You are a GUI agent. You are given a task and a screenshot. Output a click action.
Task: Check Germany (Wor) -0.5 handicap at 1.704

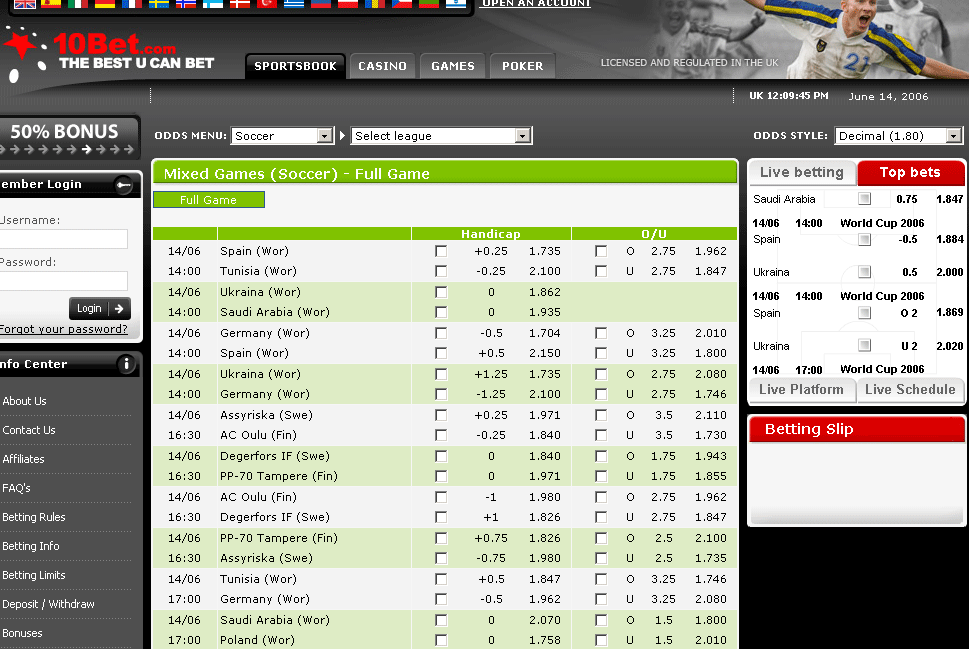(x=441, y=333)
